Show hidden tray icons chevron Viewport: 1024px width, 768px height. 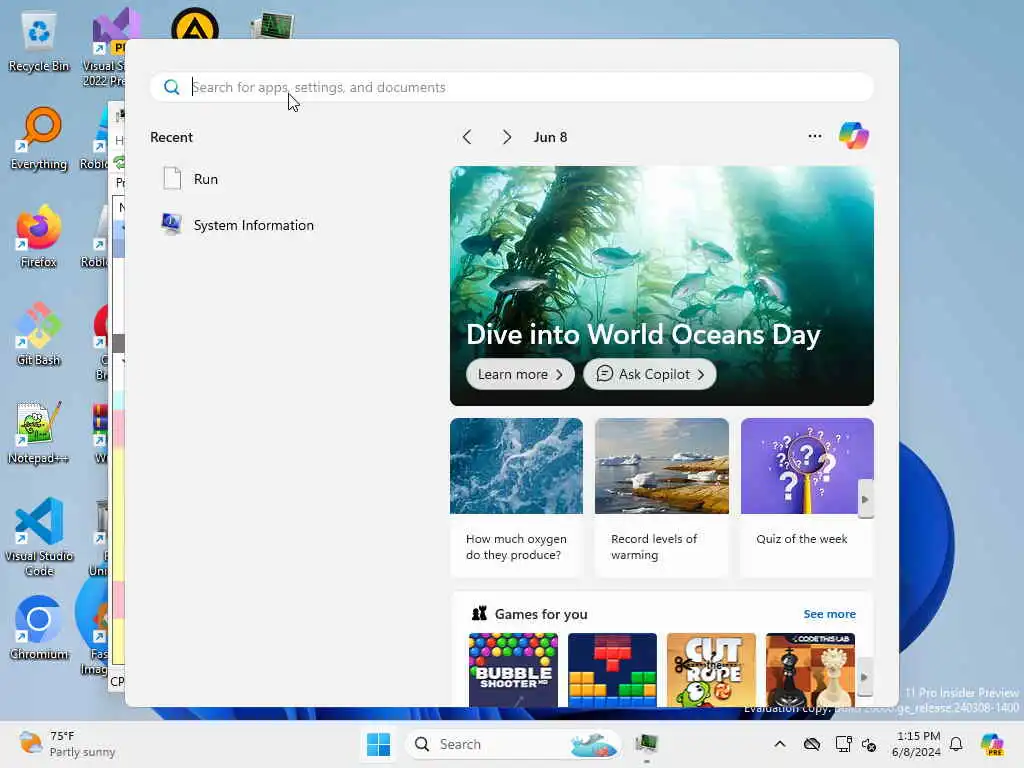pyautogui.click(x=780, y=744)
